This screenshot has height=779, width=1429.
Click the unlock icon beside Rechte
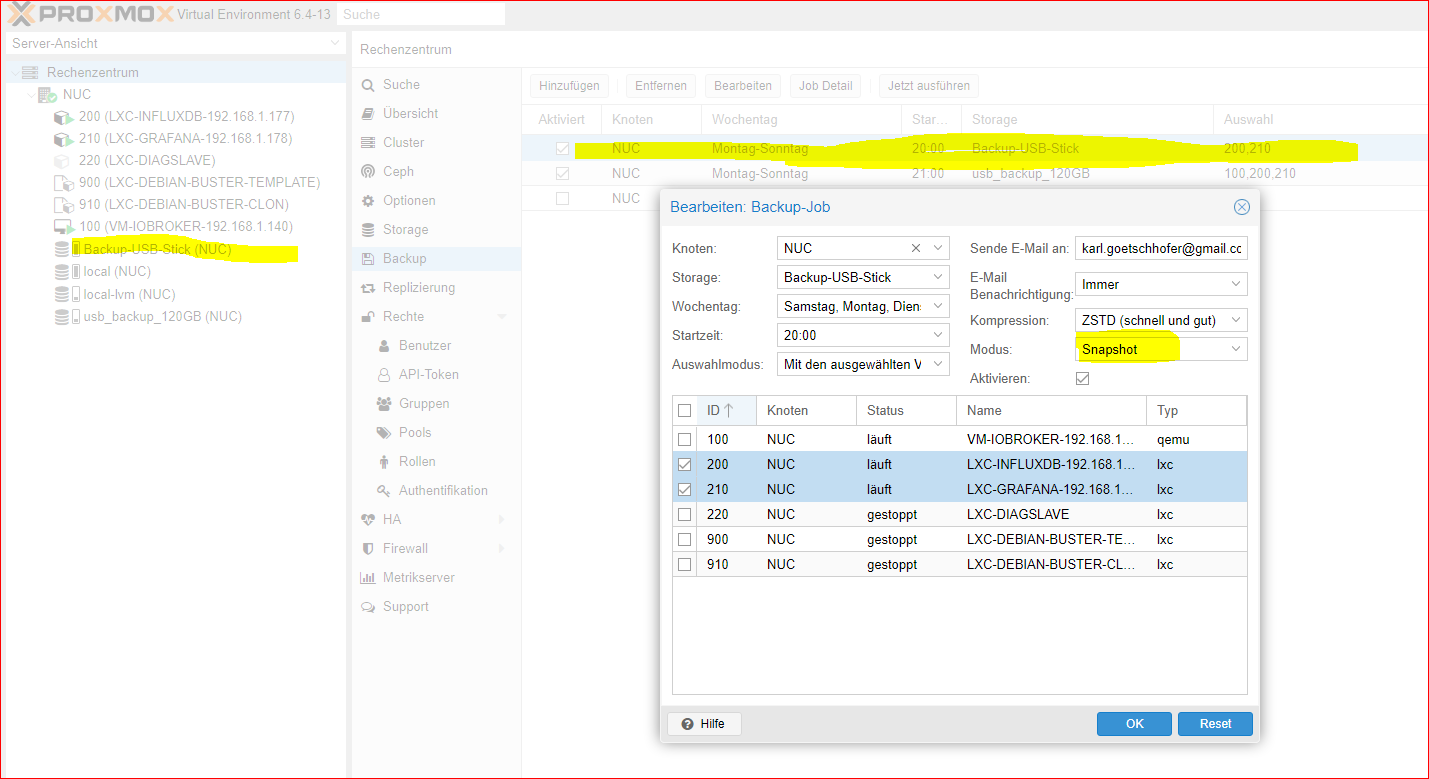368,317
